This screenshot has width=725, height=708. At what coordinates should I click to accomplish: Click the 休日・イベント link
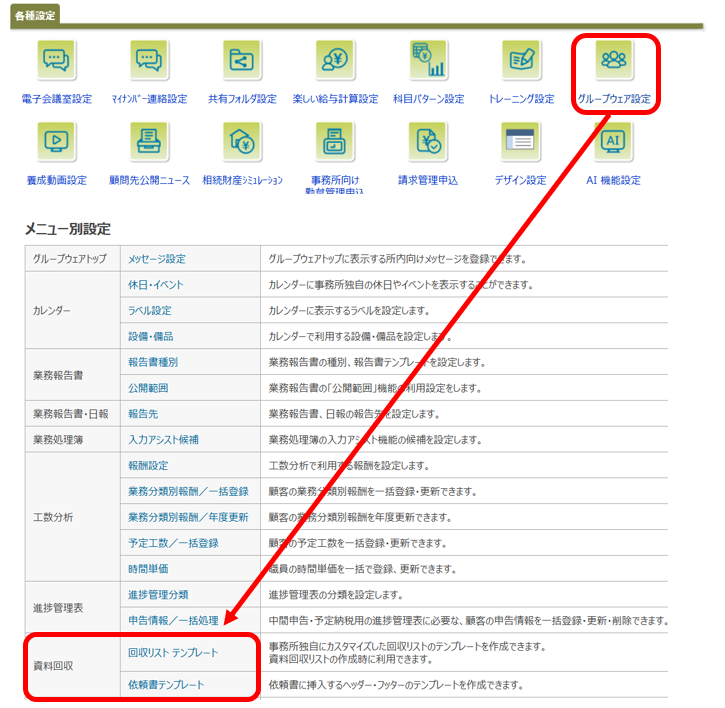click(155, 285)
